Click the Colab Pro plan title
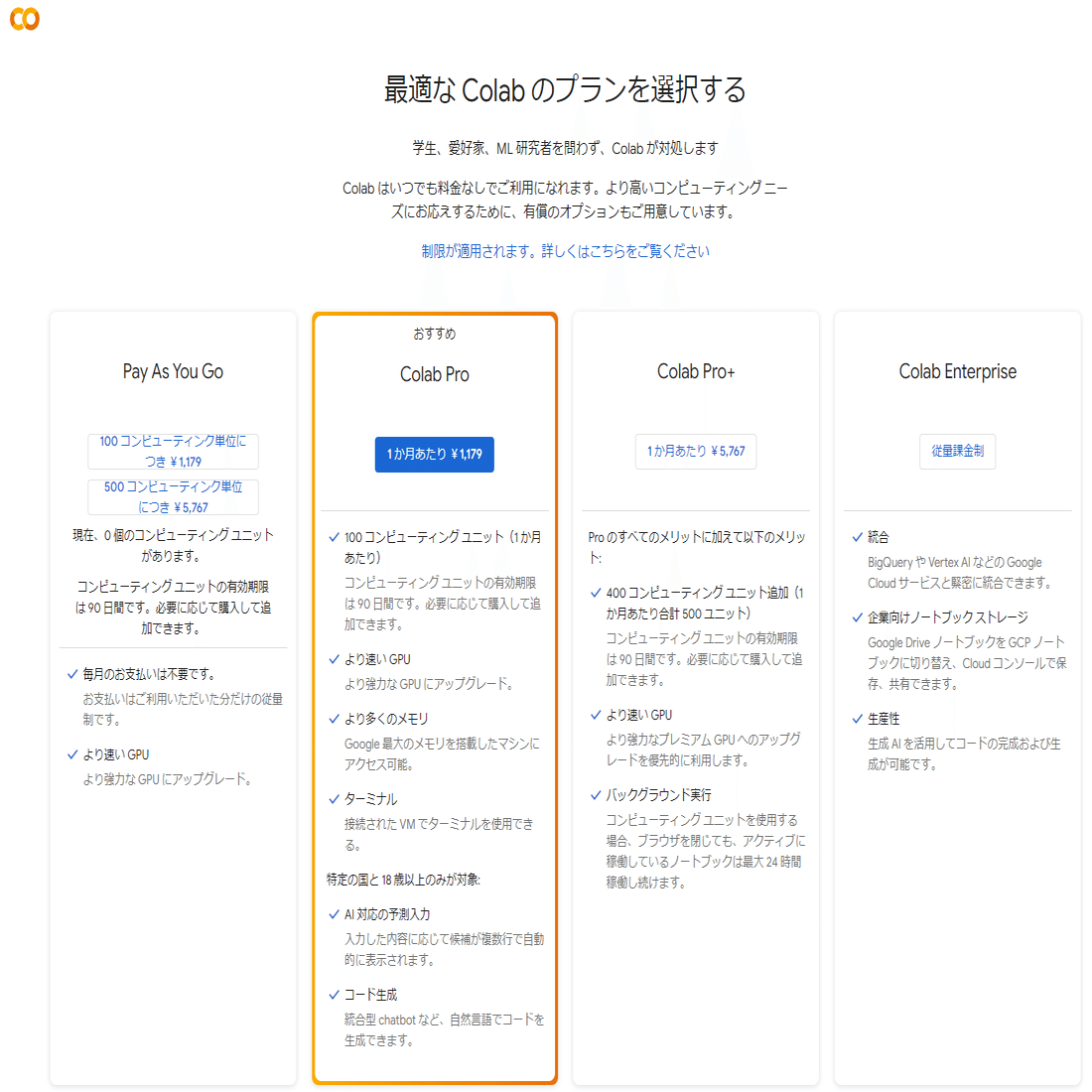This screenshot has width=1092, height=1092. click(435, 374)
